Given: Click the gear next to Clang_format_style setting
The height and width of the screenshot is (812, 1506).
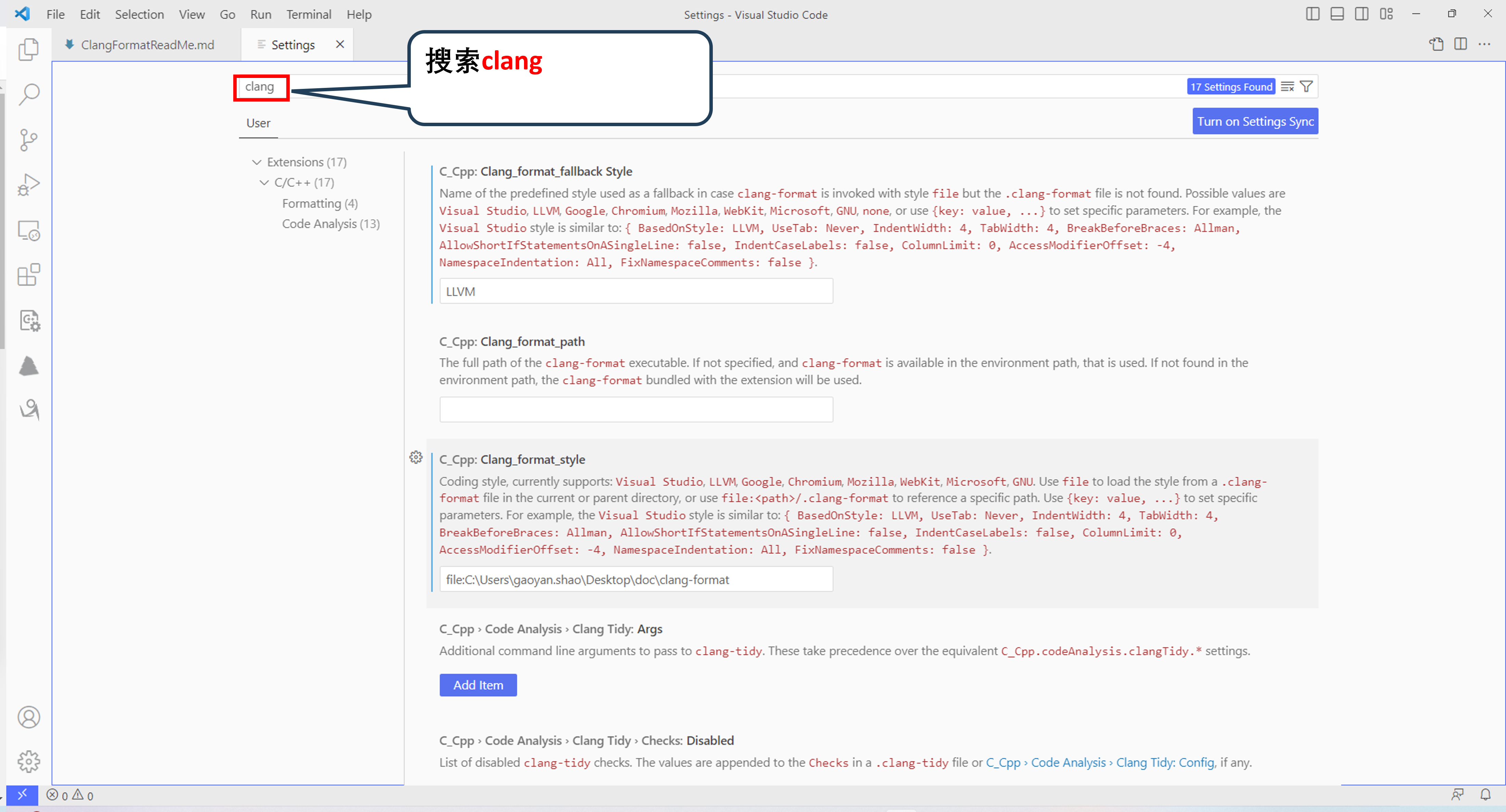Looking at the screenshot, I should tap(416, 457).
